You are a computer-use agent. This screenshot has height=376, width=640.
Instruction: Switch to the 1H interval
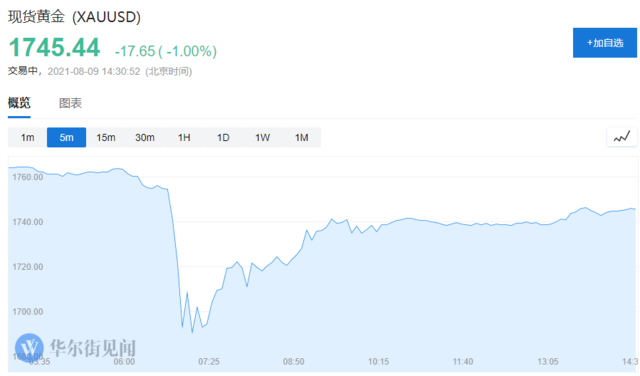coord(184,138)
